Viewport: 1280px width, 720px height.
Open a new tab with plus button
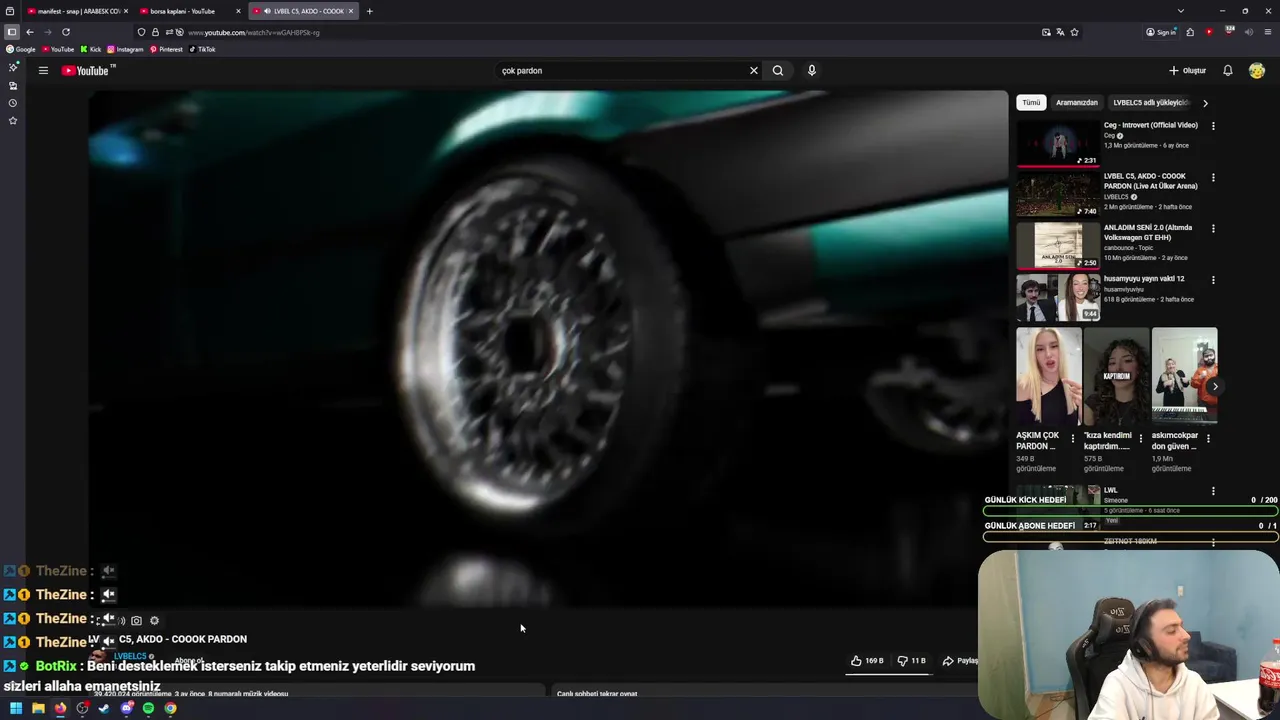[369, 11]
